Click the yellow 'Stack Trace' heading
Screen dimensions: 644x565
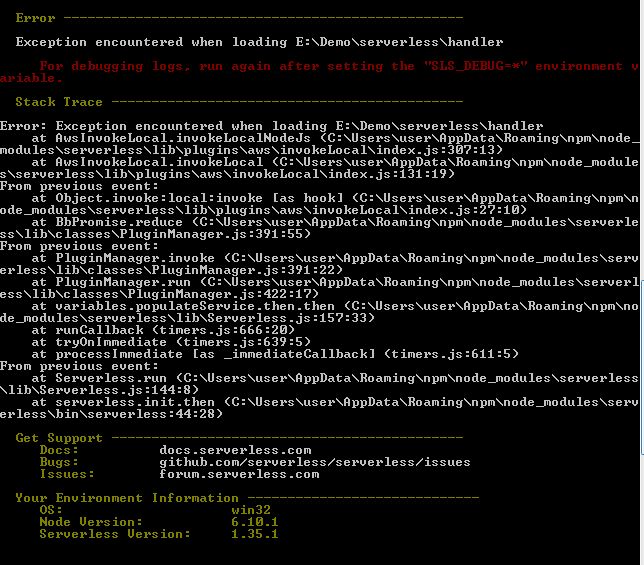[59, 102]
